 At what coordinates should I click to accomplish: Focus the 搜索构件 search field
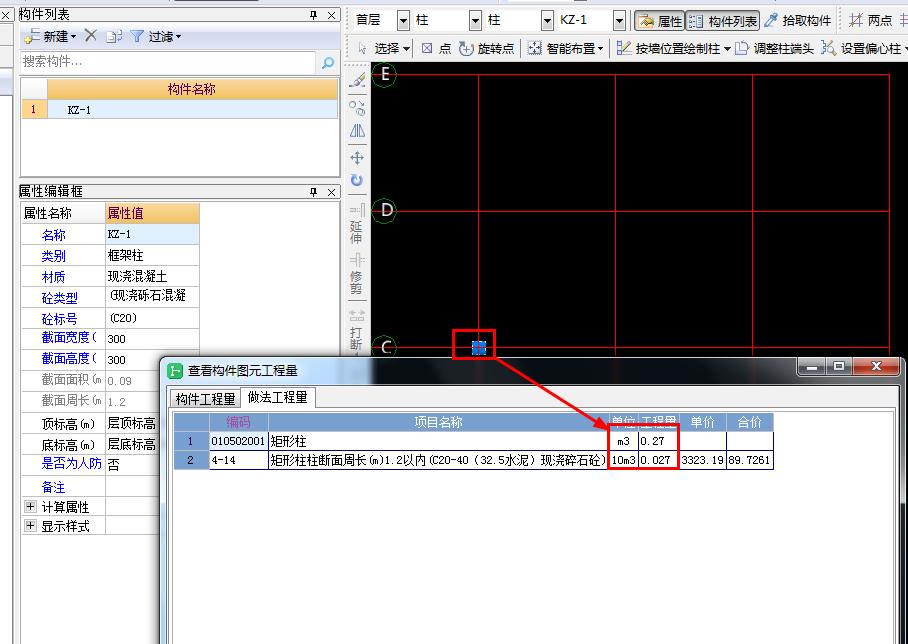(x=168, y=61)
